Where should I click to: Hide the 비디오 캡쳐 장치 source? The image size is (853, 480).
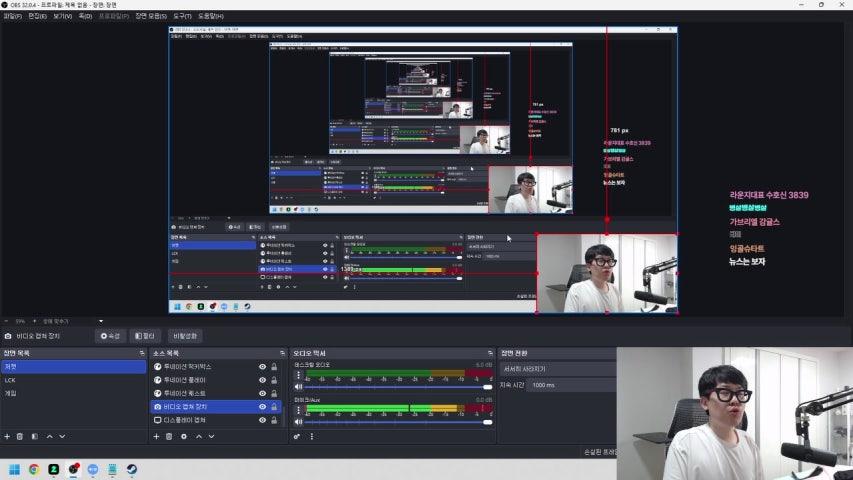point(263,407)
